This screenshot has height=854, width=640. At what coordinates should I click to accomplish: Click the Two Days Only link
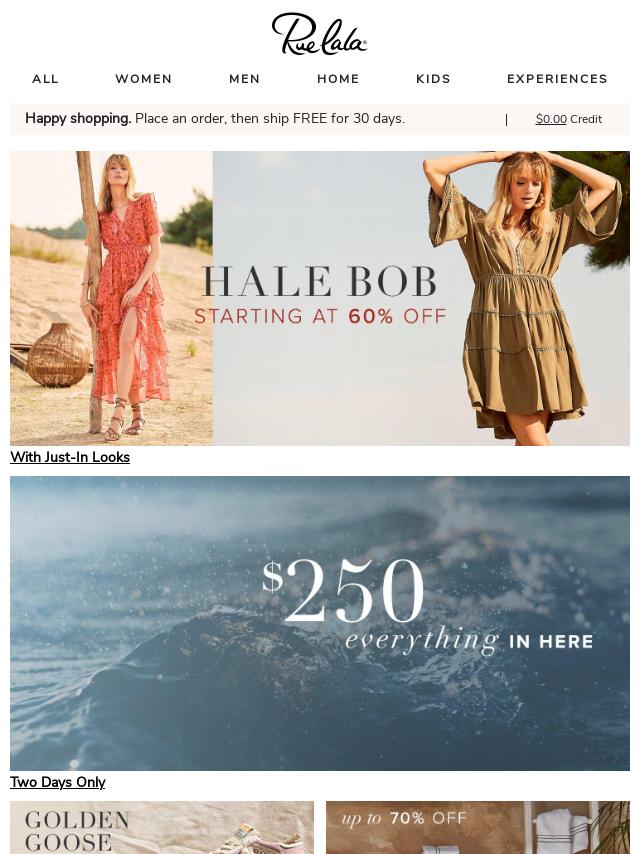coord(58,783)
